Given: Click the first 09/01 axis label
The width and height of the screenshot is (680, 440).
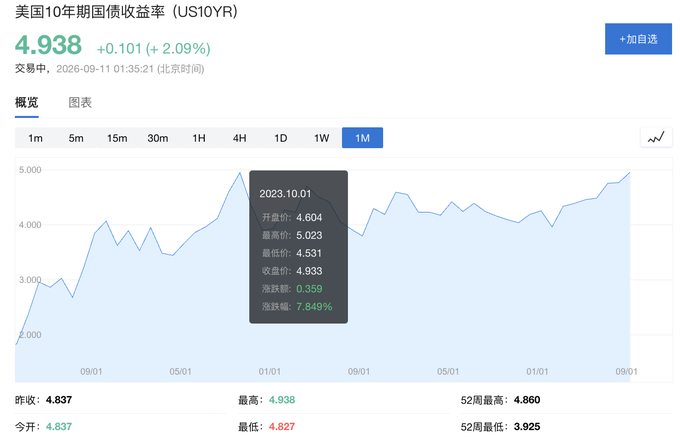Looking at the screenshot, I should coord(91,372).
